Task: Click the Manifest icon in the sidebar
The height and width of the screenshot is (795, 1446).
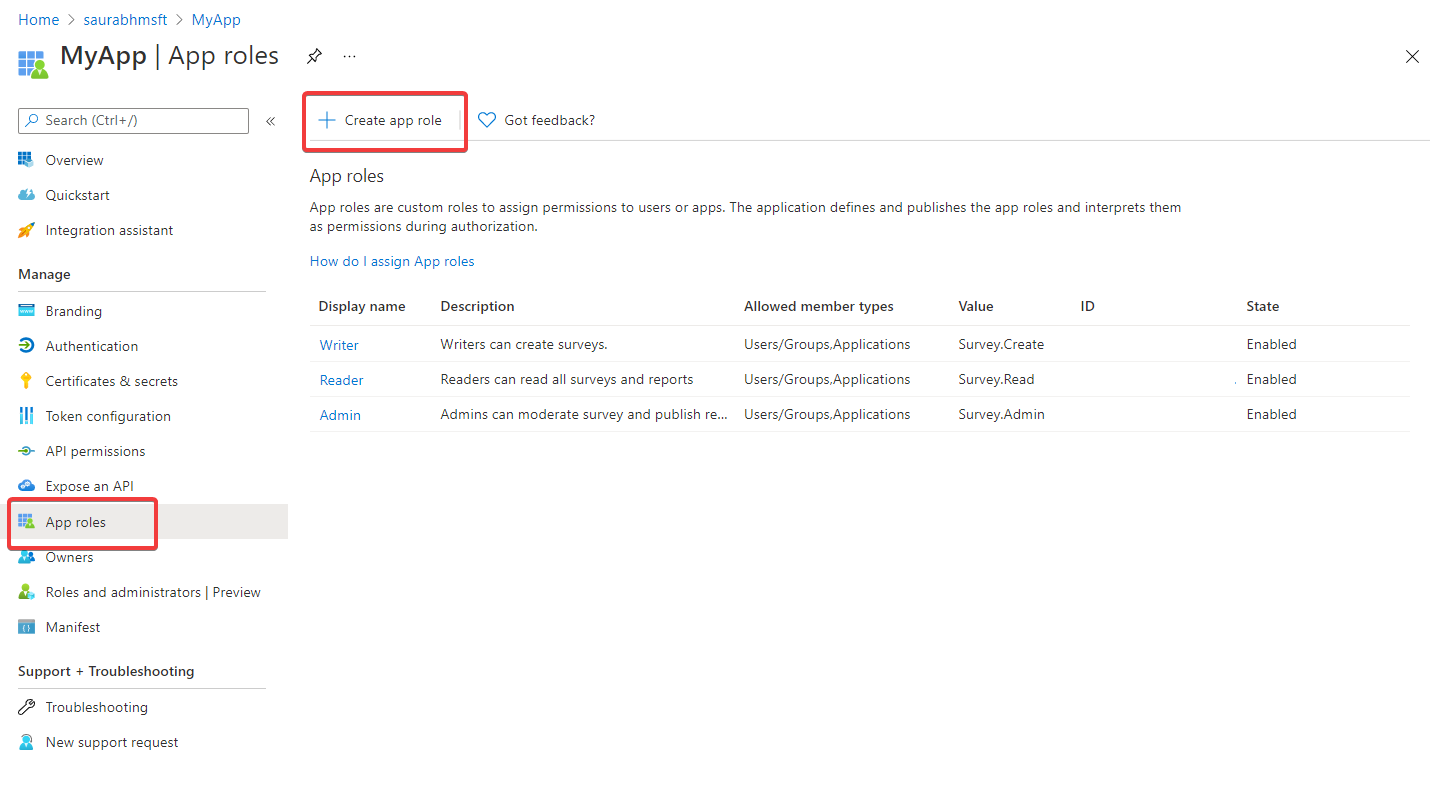Action: click(27, 626)
